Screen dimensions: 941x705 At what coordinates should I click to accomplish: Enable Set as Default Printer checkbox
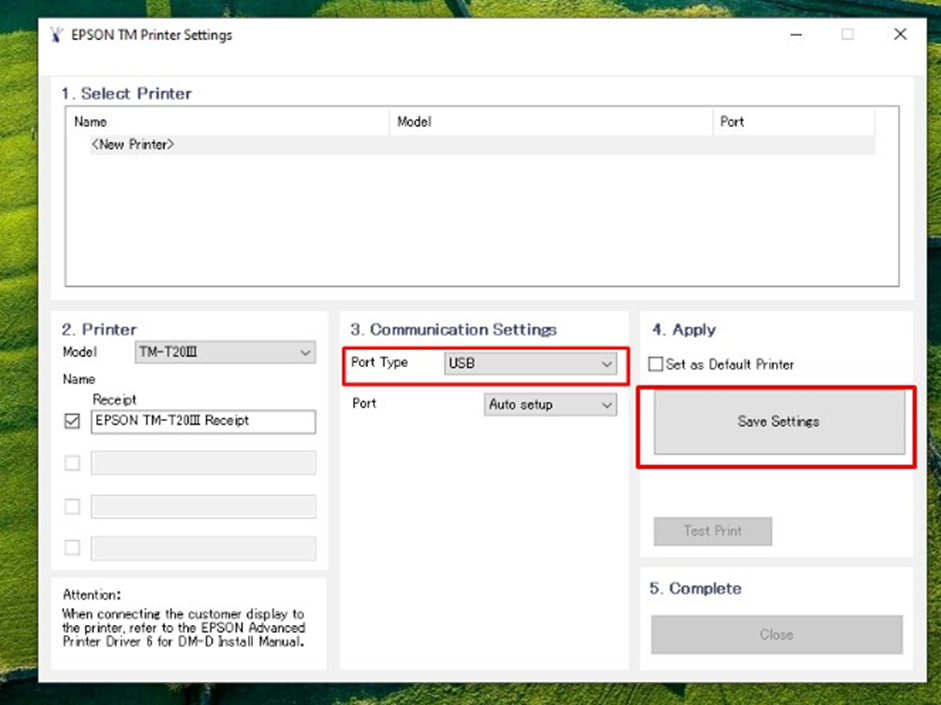(656, 365)
